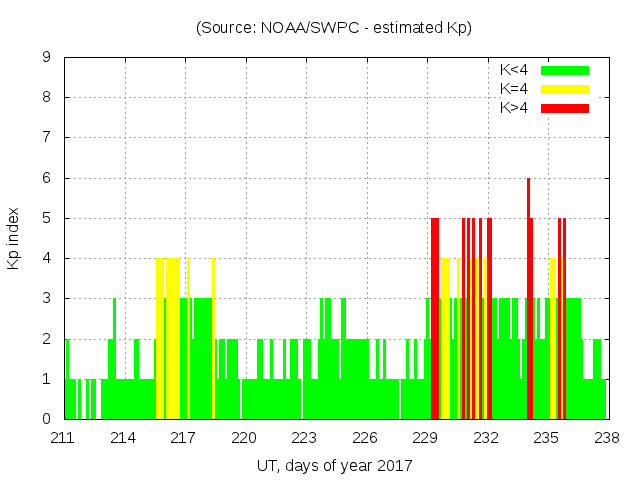Click x-axis tick label 232
This screenshot has width=640, height=480.
coord(486,437)
